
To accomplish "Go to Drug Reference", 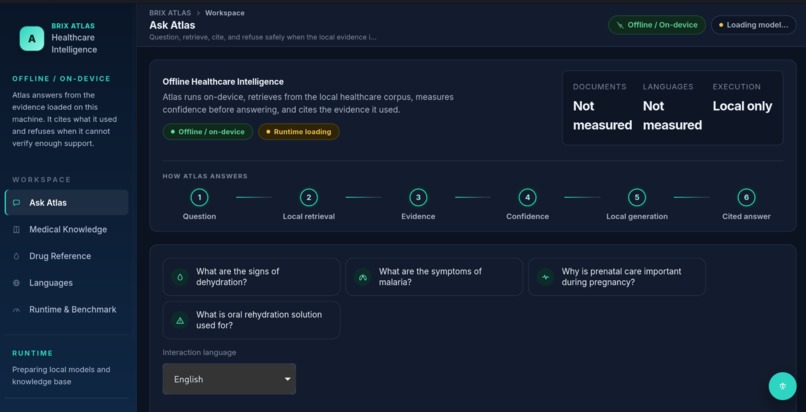I will [66, 256].
